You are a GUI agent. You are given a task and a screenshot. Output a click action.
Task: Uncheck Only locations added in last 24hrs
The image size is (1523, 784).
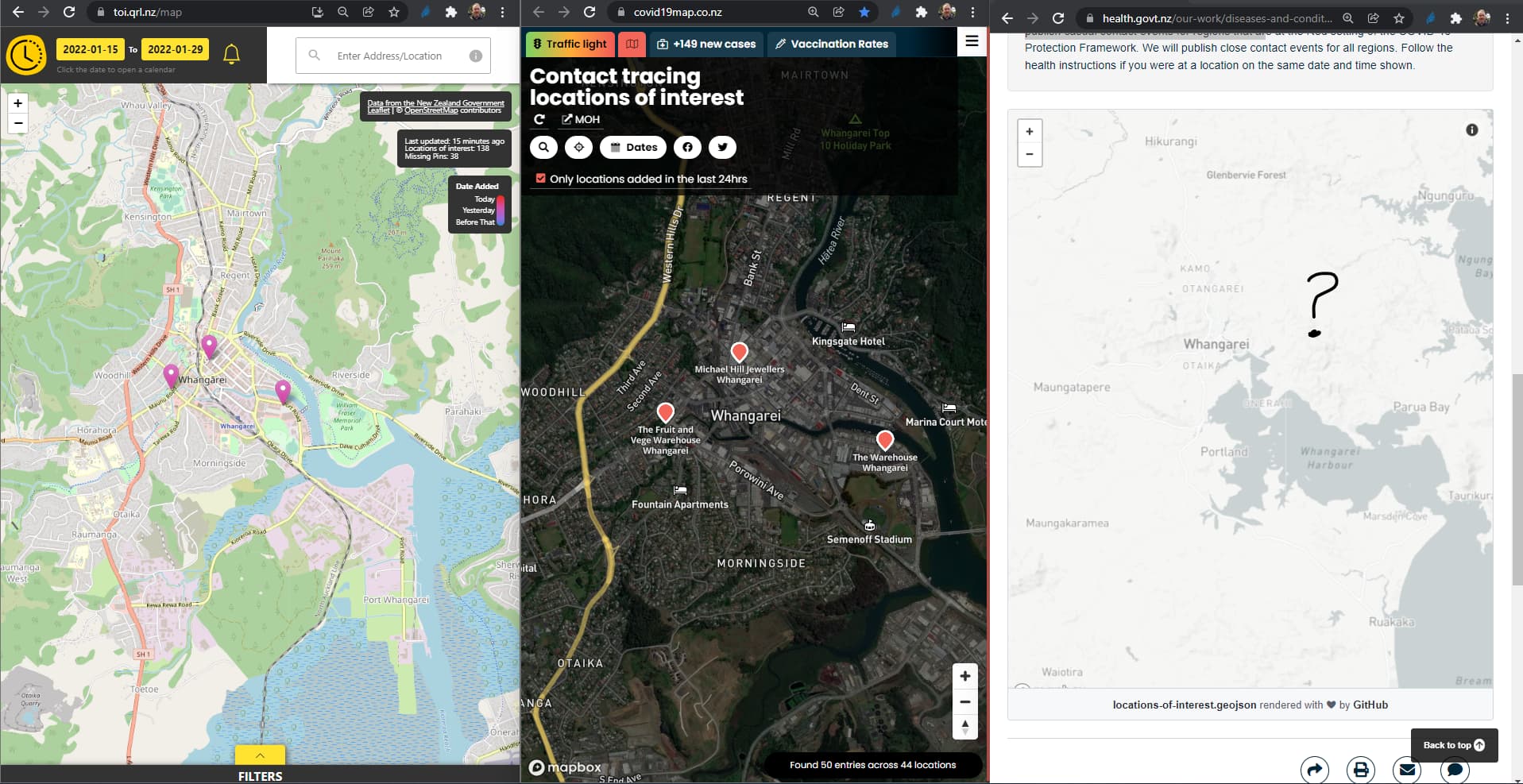541,179
